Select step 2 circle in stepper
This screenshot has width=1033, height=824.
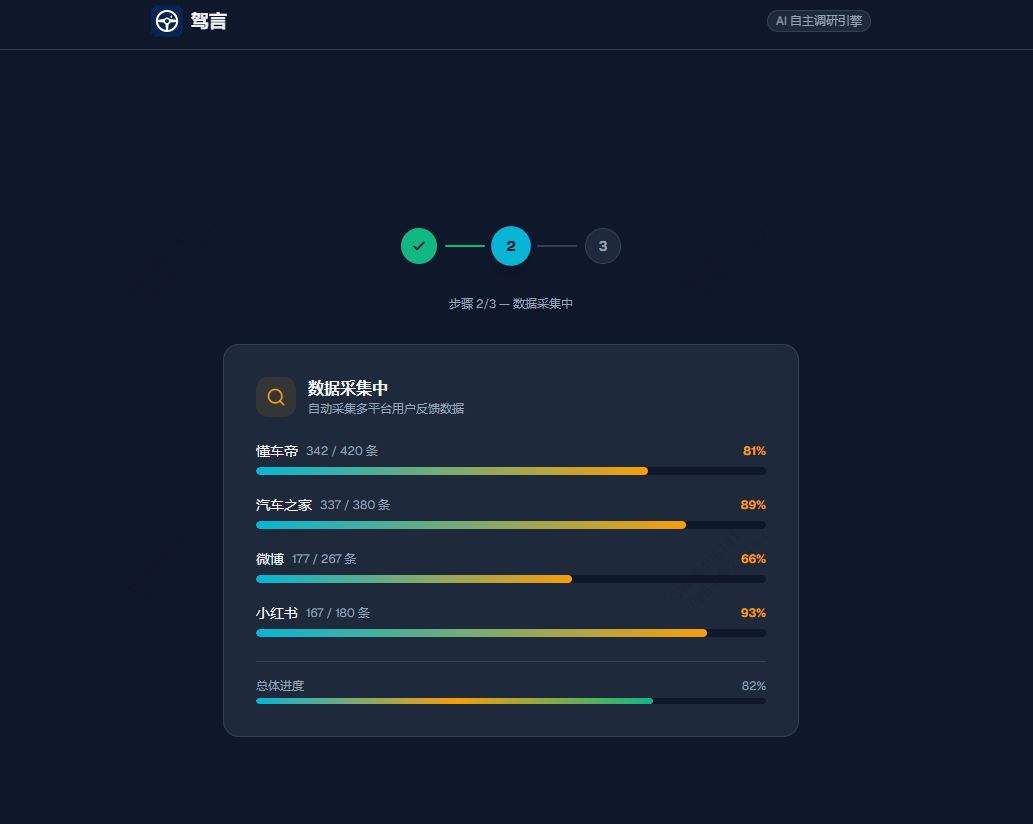pyautogui.click(x=511, y=246)
